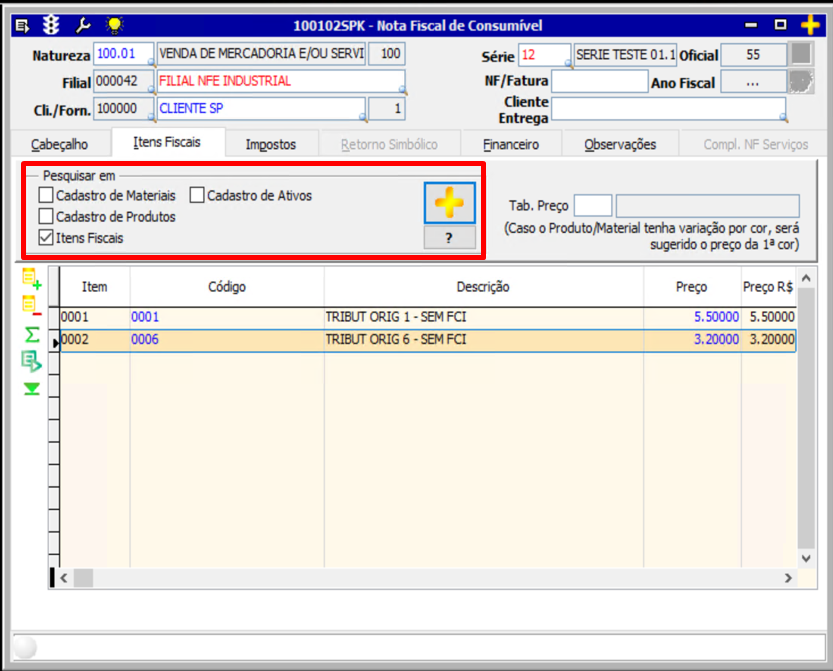Click the Tab. Preço code field
Image resolution: width=833 pixels, height=671 pixels.
(593, 205)
